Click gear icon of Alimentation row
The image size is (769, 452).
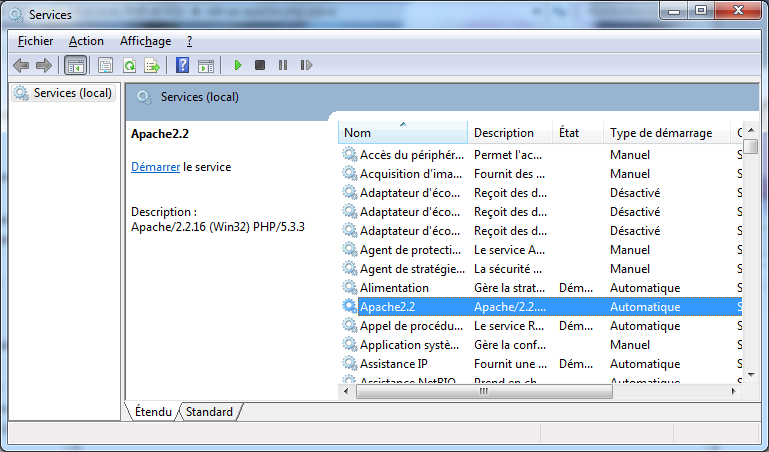349,287
